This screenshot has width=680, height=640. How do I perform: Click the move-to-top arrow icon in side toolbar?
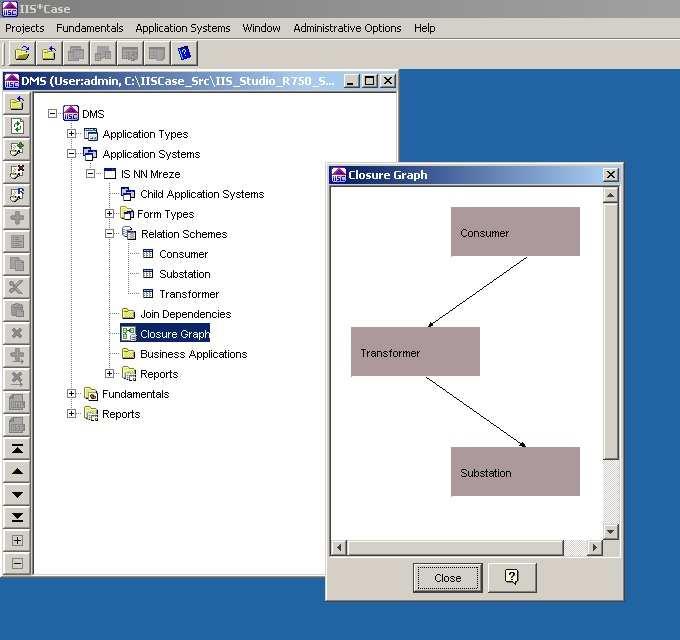click(x=17, y=449)
